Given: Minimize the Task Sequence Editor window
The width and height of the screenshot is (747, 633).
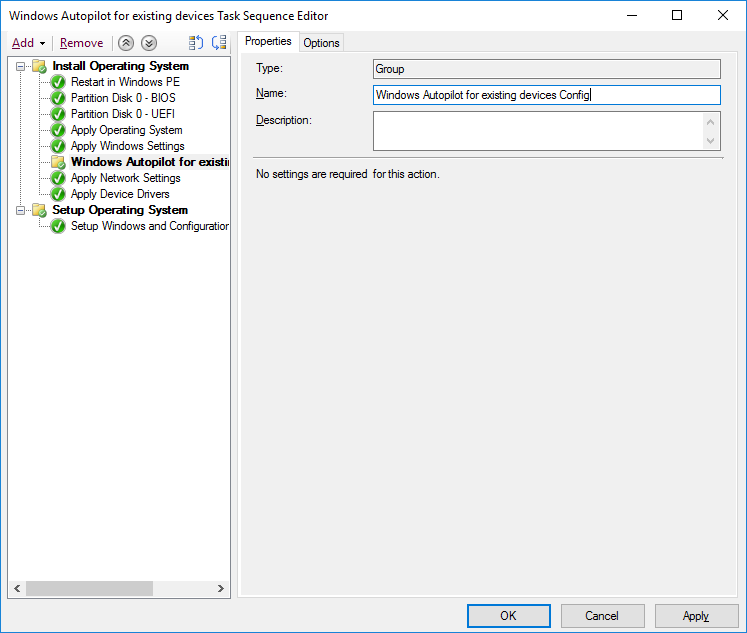Looking at the screenshot, I should [632, 15].
